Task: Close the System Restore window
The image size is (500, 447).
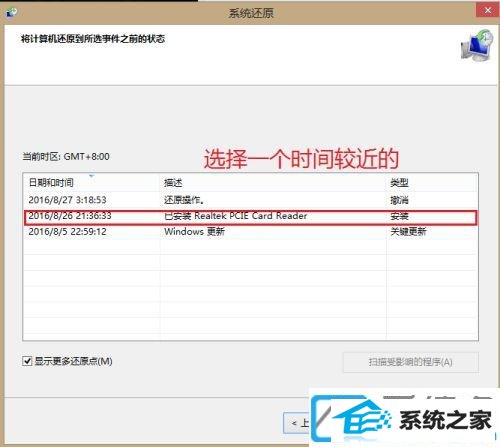Action: tap(488, 10)
